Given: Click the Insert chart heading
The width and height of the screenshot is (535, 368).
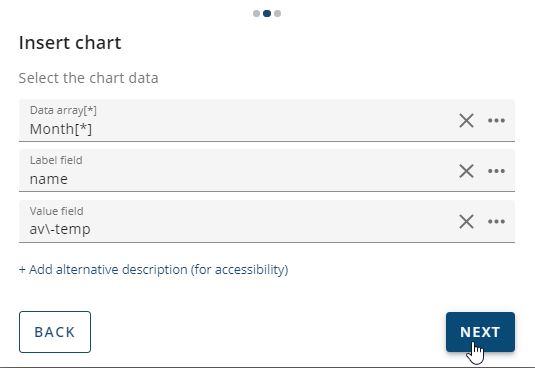Looking at the screenshot, I should (70, 43).
